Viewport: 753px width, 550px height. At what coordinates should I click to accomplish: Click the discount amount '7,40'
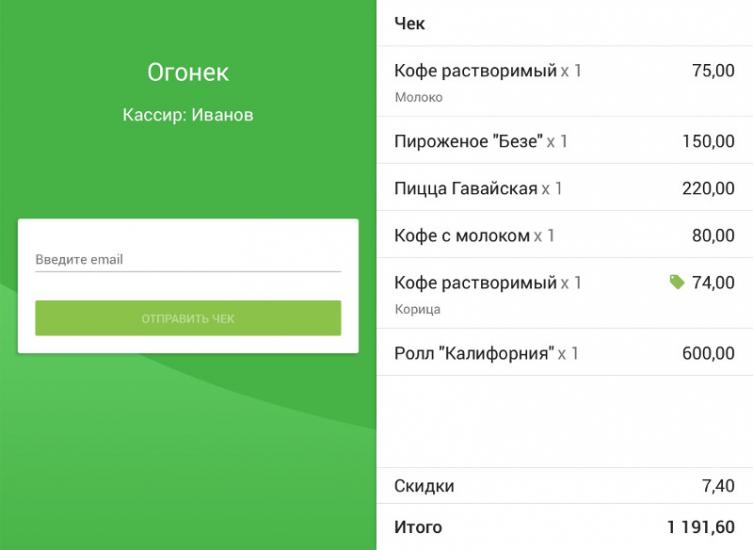coord(718,486)
